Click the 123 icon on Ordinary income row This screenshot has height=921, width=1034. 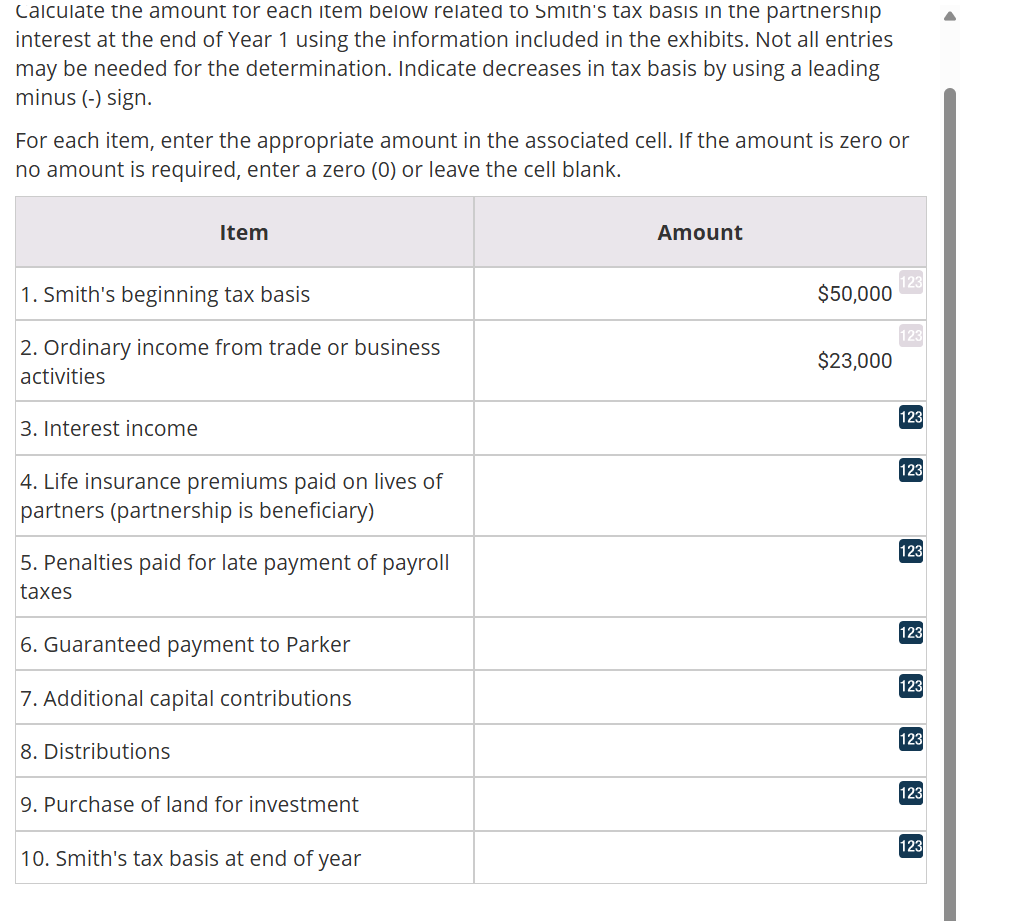910,336
